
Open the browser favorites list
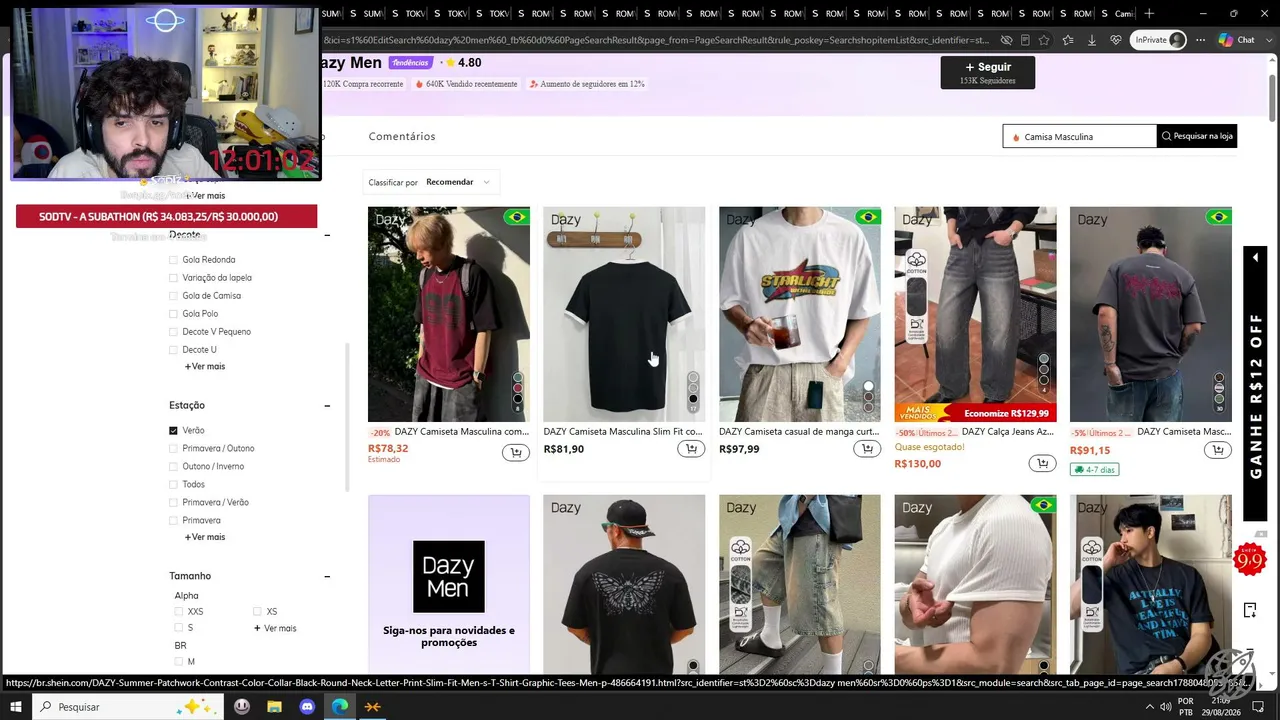point(1068,40)
